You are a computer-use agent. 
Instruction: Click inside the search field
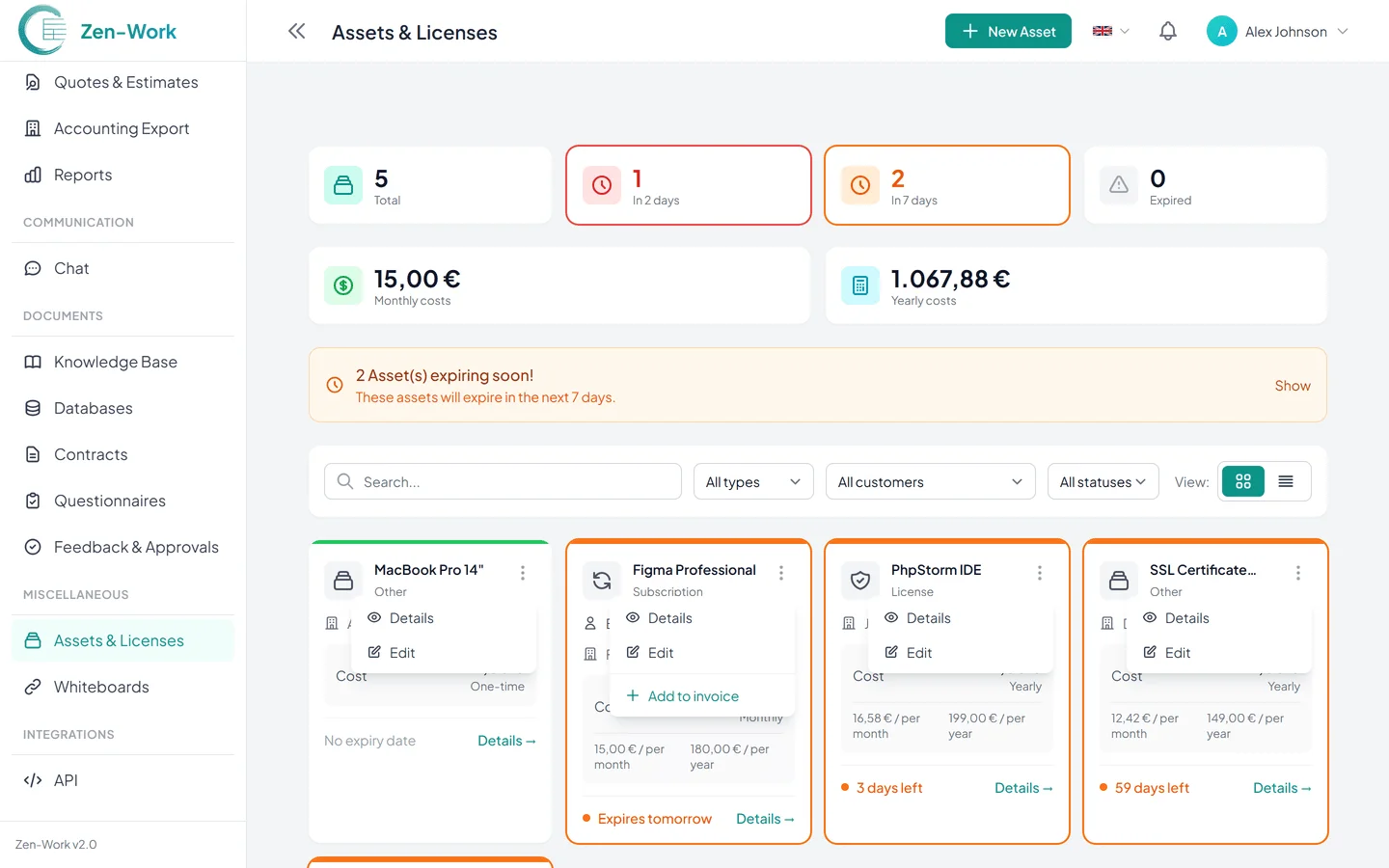click(x=502, y=480)
